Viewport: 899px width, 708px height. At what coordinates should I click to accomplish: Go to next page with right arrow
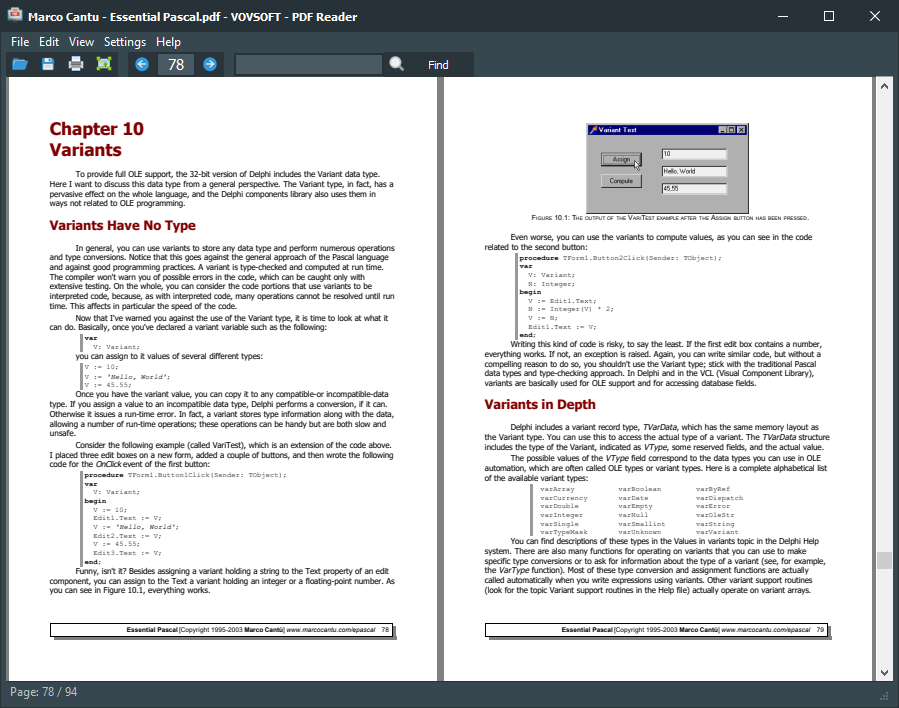click(x=210, y=64)
